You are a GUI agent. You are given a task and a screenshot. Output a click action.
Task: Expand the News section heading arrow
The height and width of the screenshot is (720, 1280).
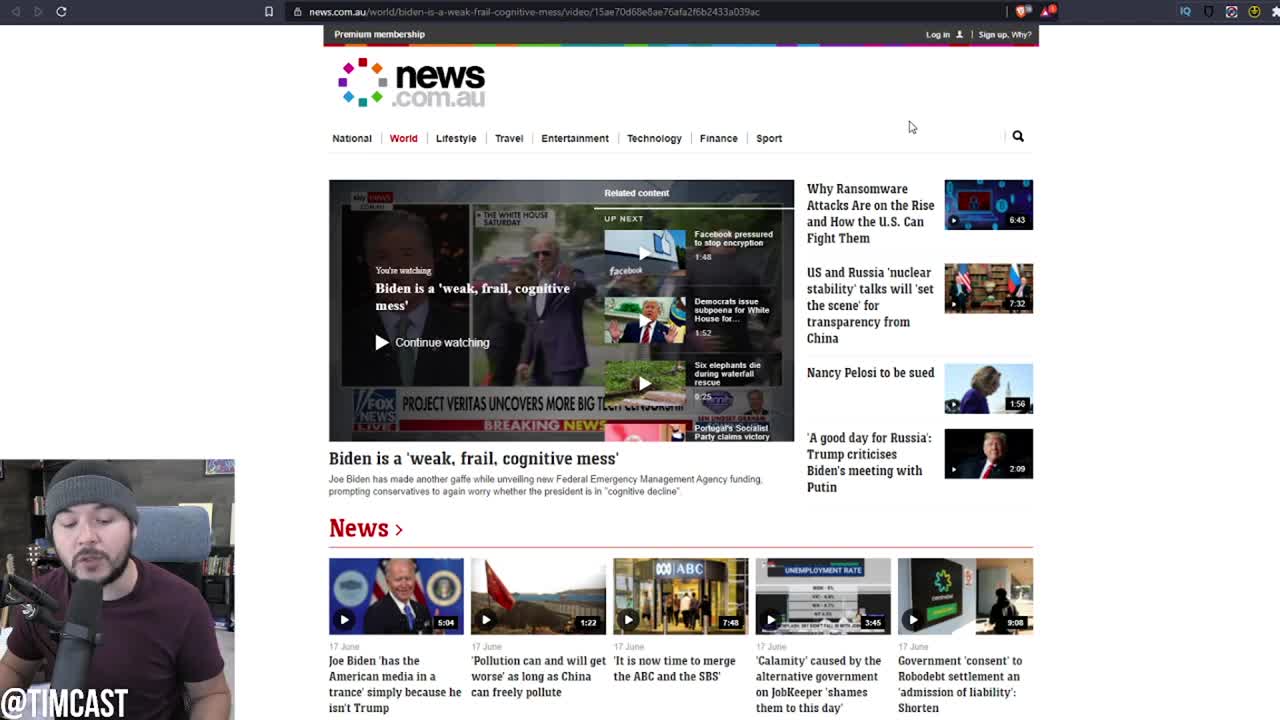pyautogui.click(x=399, y=529)
